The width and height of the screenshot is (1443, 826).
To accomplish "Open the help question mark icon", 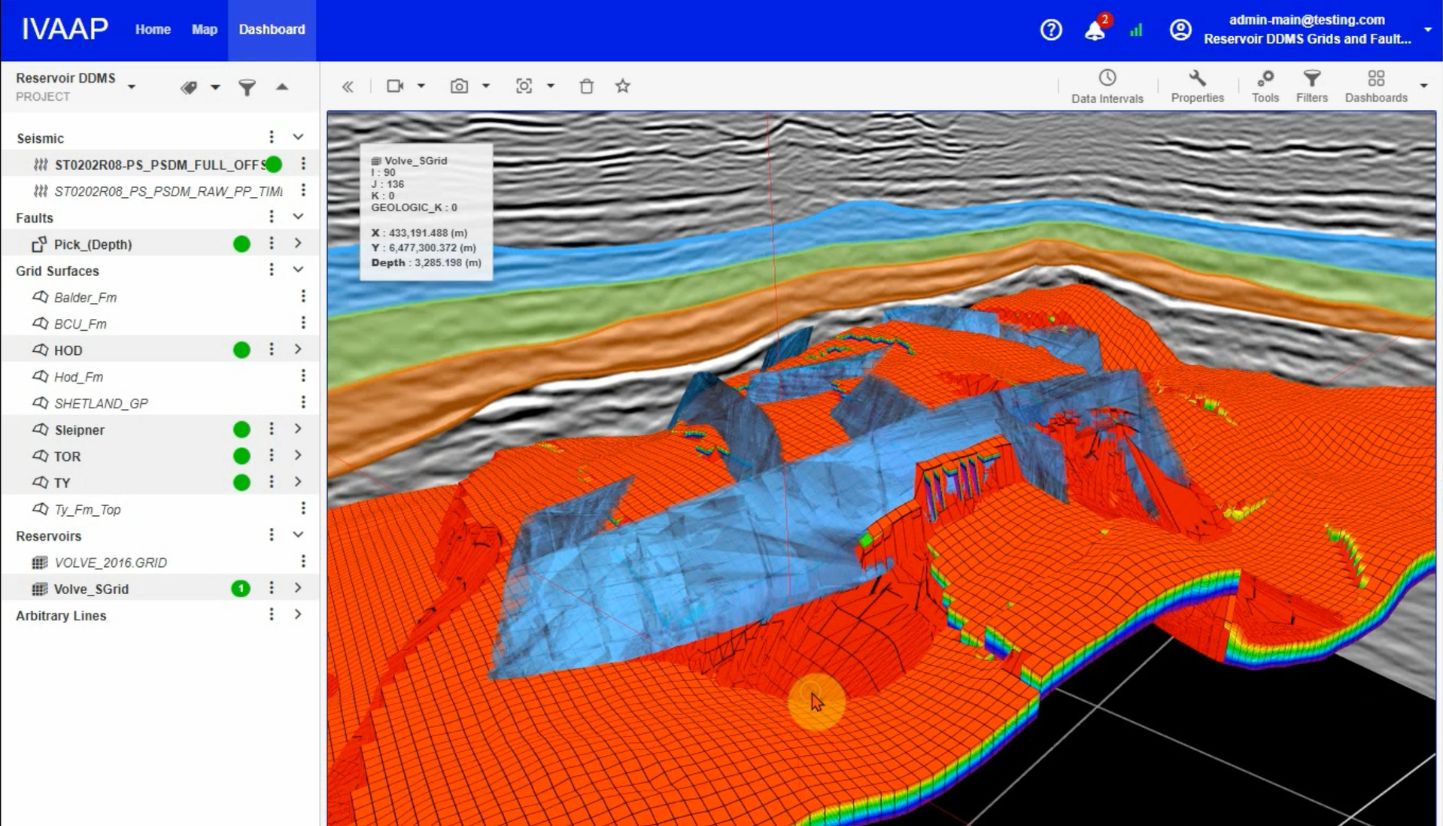I will pyautogui.click(x=1051, y=30).
